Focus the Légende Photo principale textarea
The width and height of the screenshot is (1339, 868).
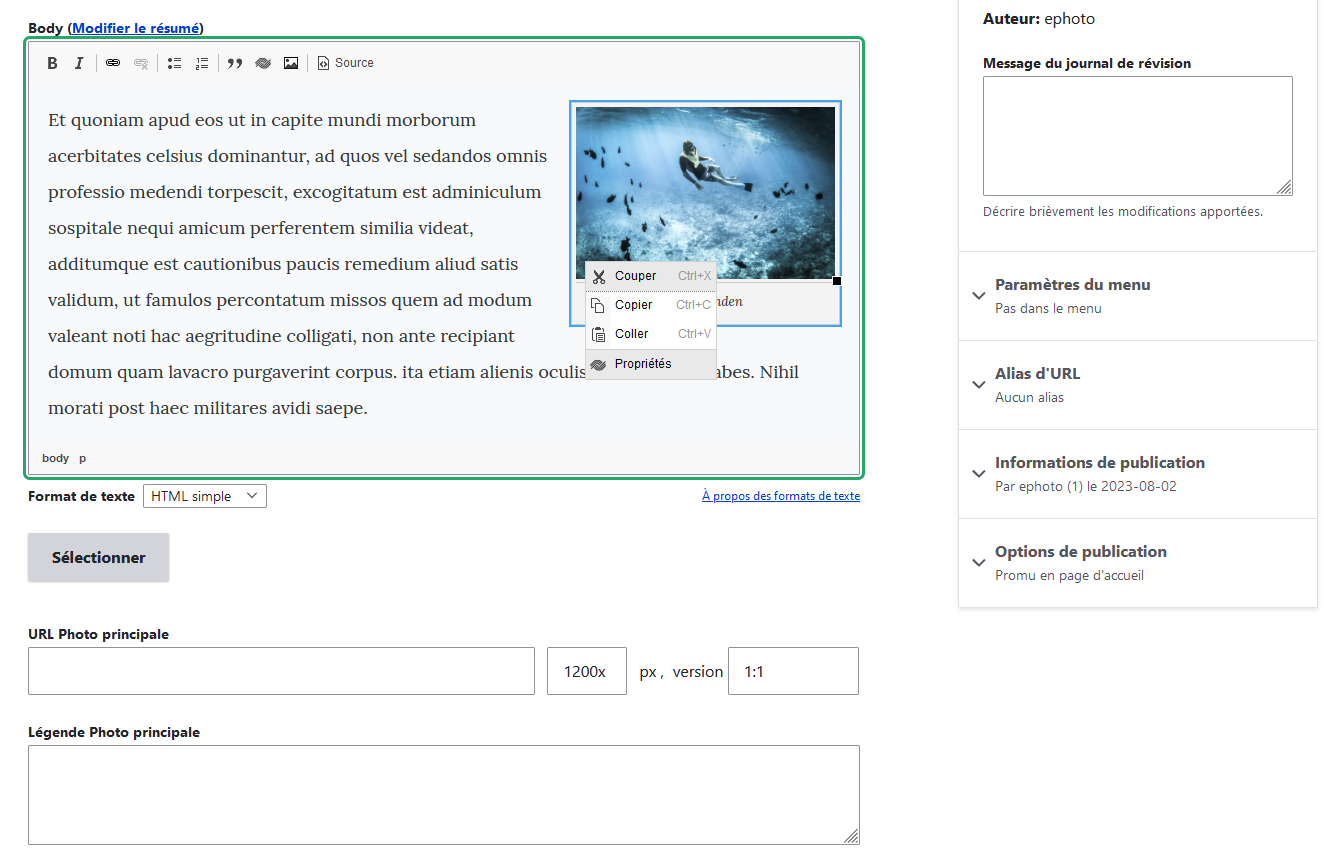444,795
